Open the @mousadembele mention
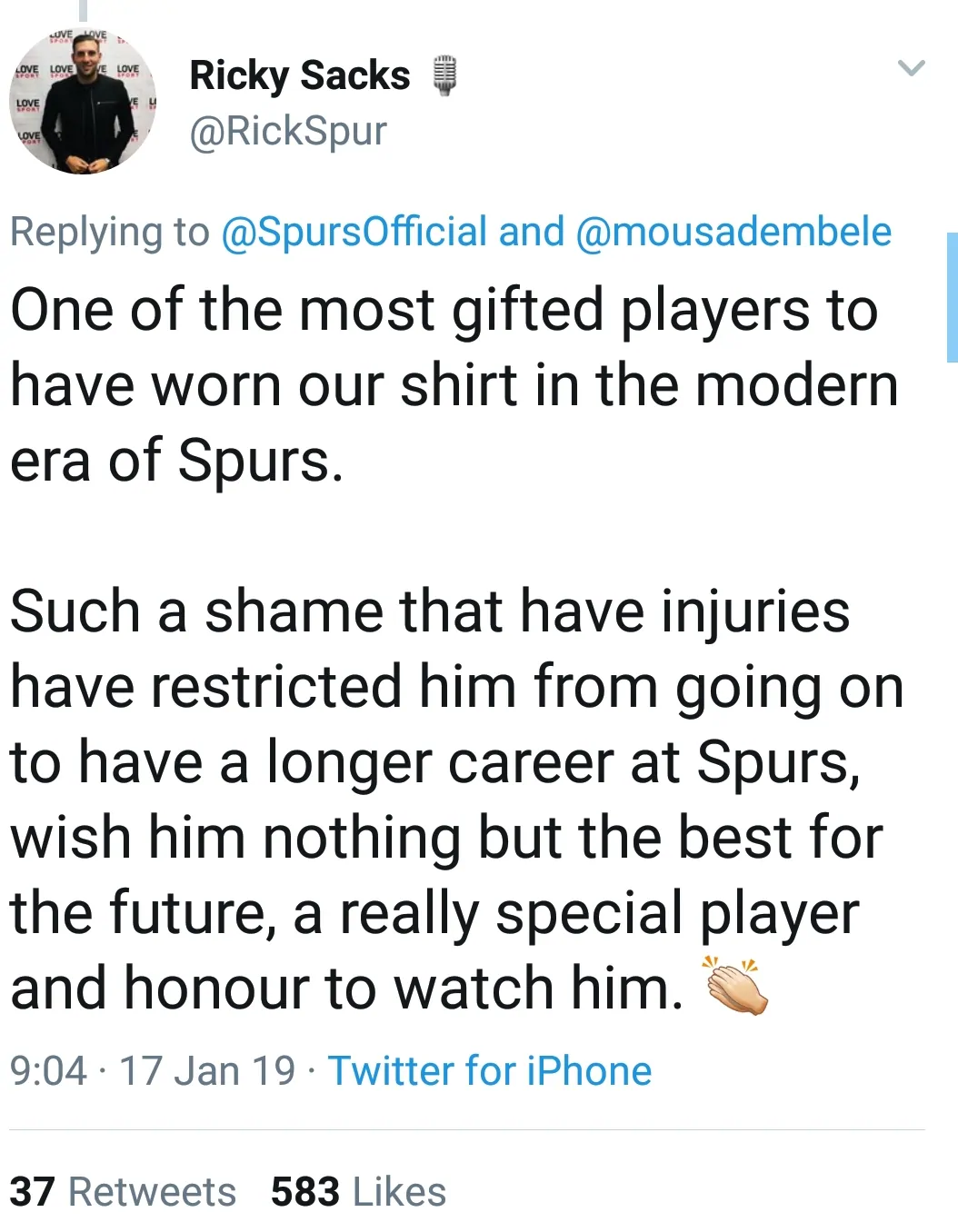Viewport: 958px width, 1232px height. click(x=733, y=232)
